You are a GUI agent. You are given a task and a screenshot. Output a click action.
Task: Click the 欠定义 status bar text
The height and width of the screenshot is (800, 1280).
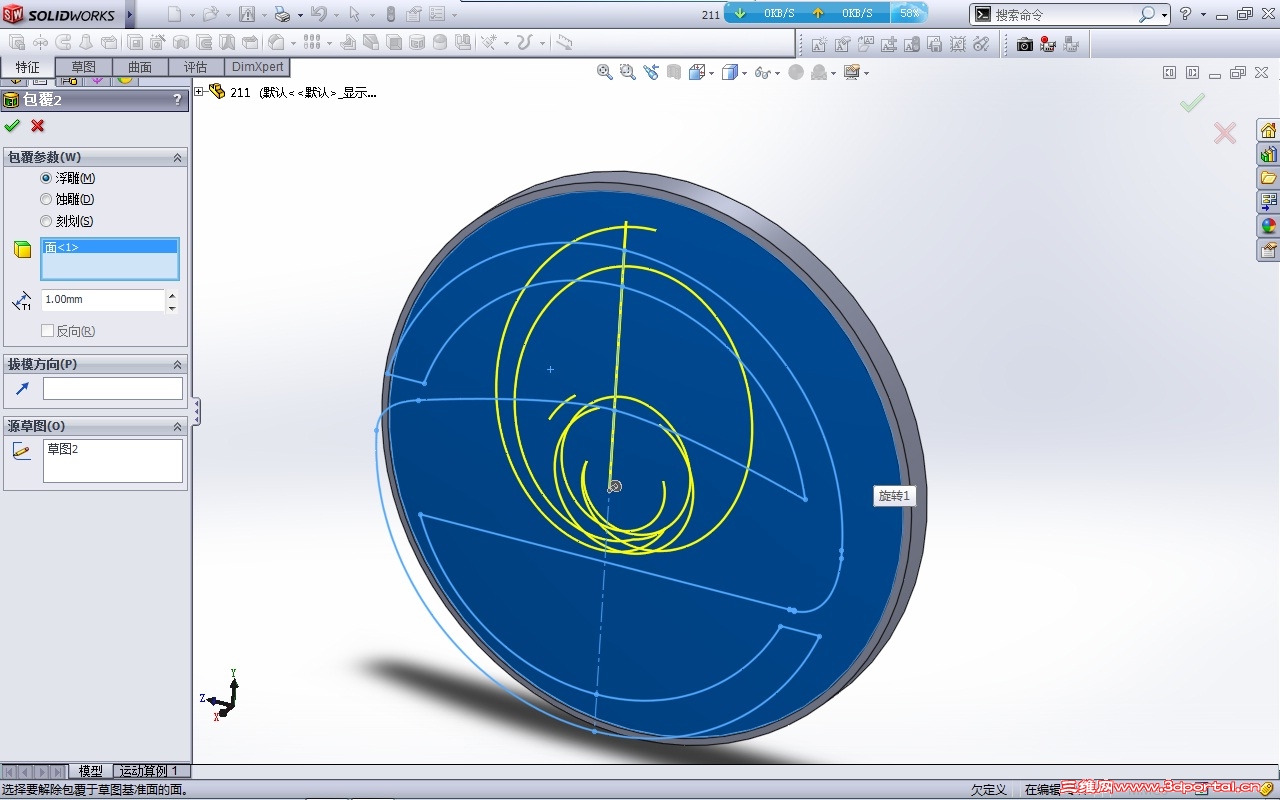pos(989,790)
